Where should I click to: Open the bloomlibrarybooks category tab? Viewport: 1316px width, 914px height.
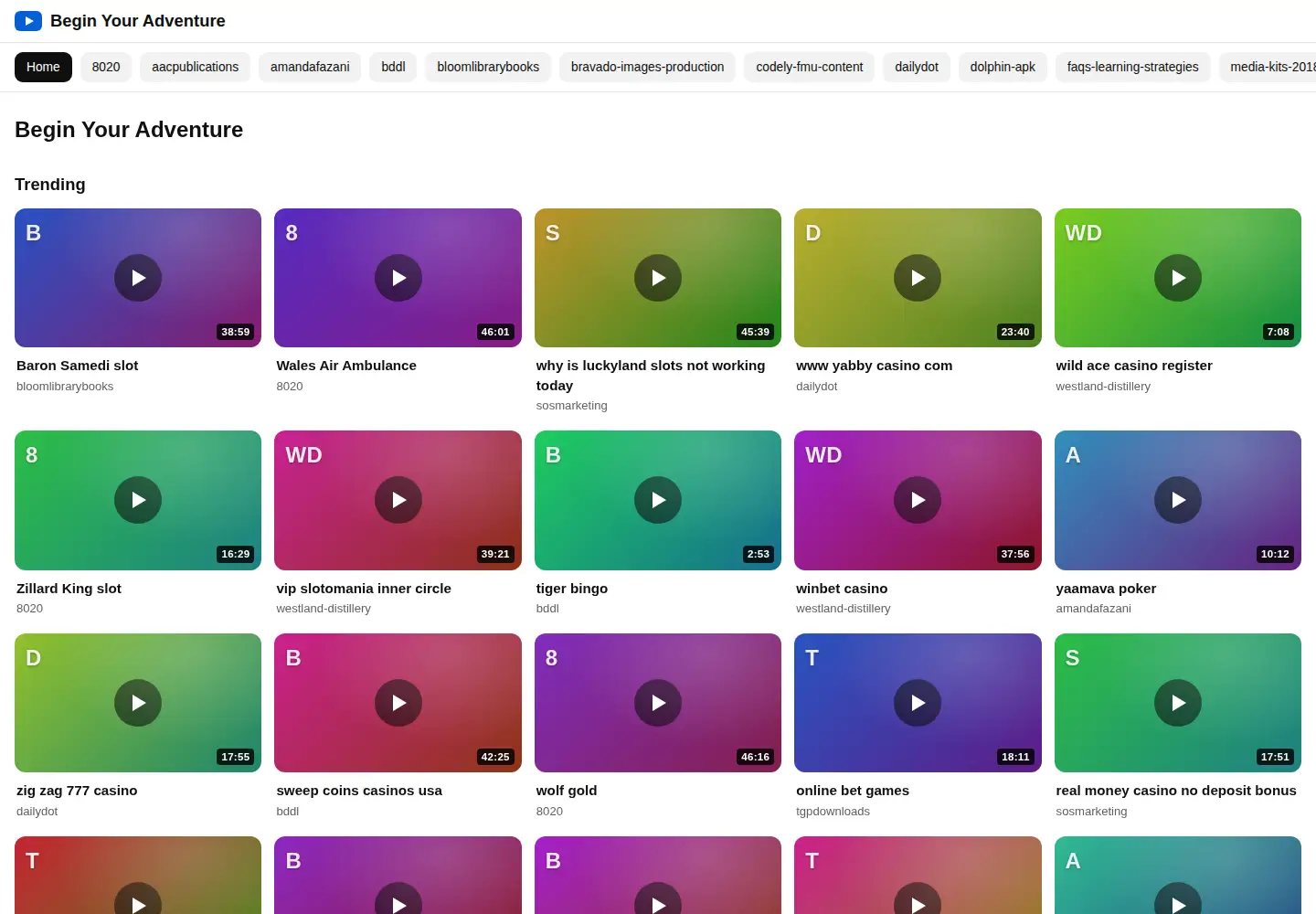click(488, 67)
